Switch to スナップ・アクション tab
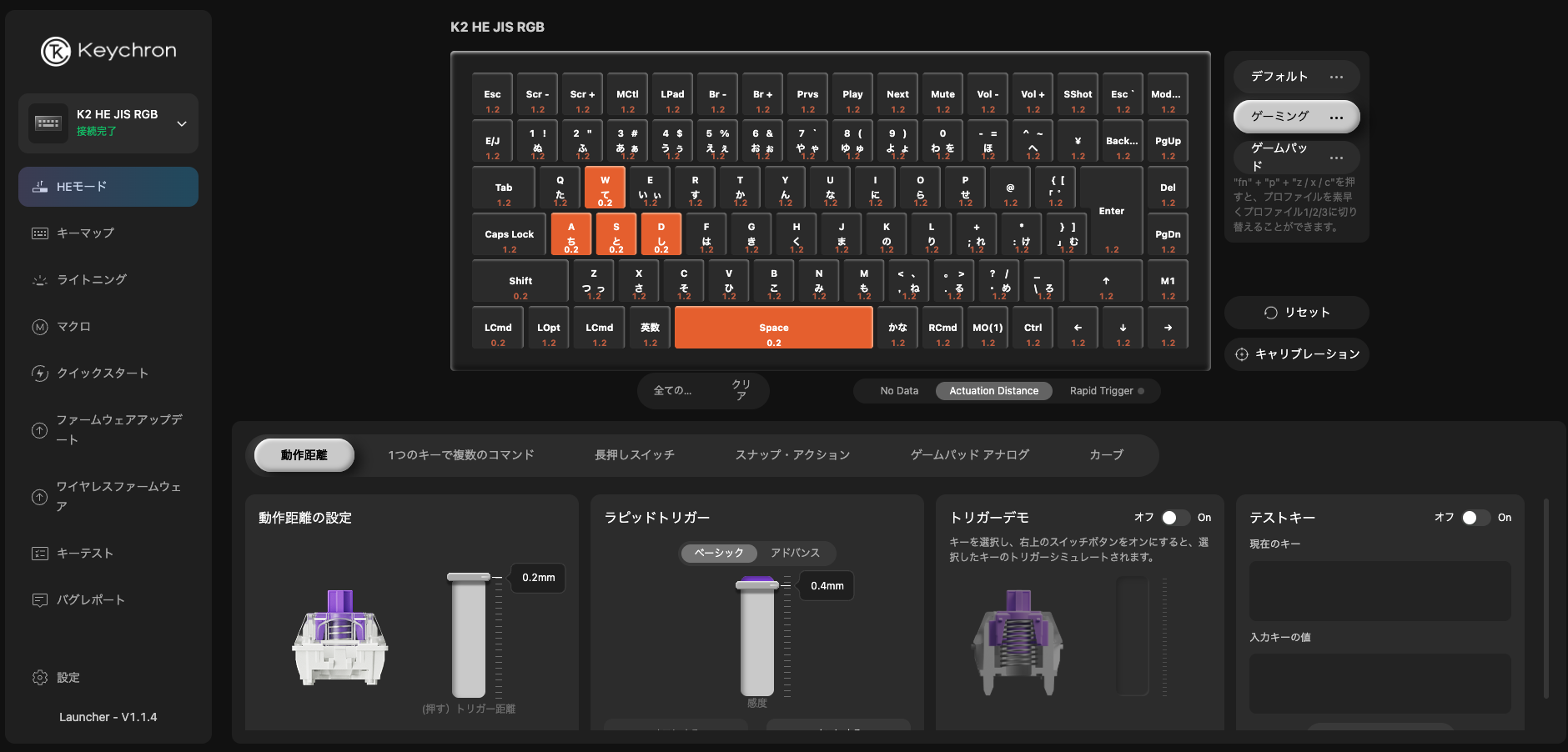Screen dimensions: 1568x752 coord(792,455)
